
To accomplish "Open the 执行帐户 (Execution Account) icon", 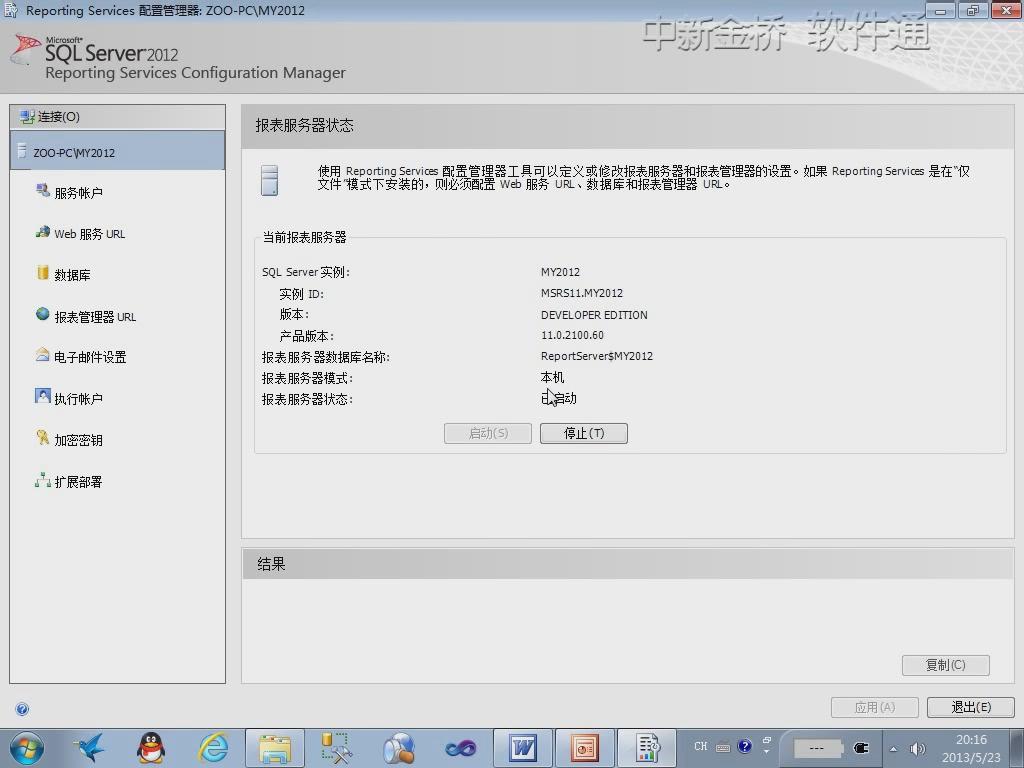I will (x=43, y=396).
